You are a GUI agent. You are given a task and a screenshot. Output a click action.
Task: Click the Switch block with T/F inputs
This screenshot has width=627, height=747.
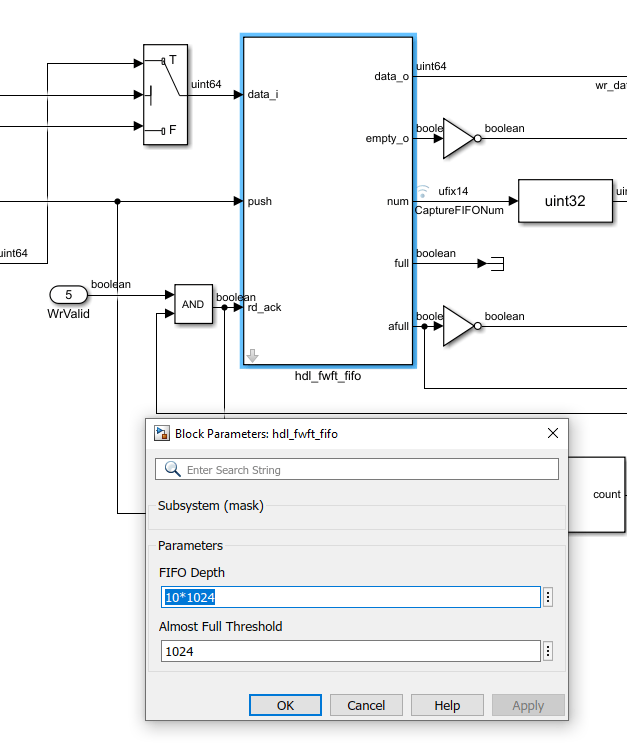click(x=165, y=94)
